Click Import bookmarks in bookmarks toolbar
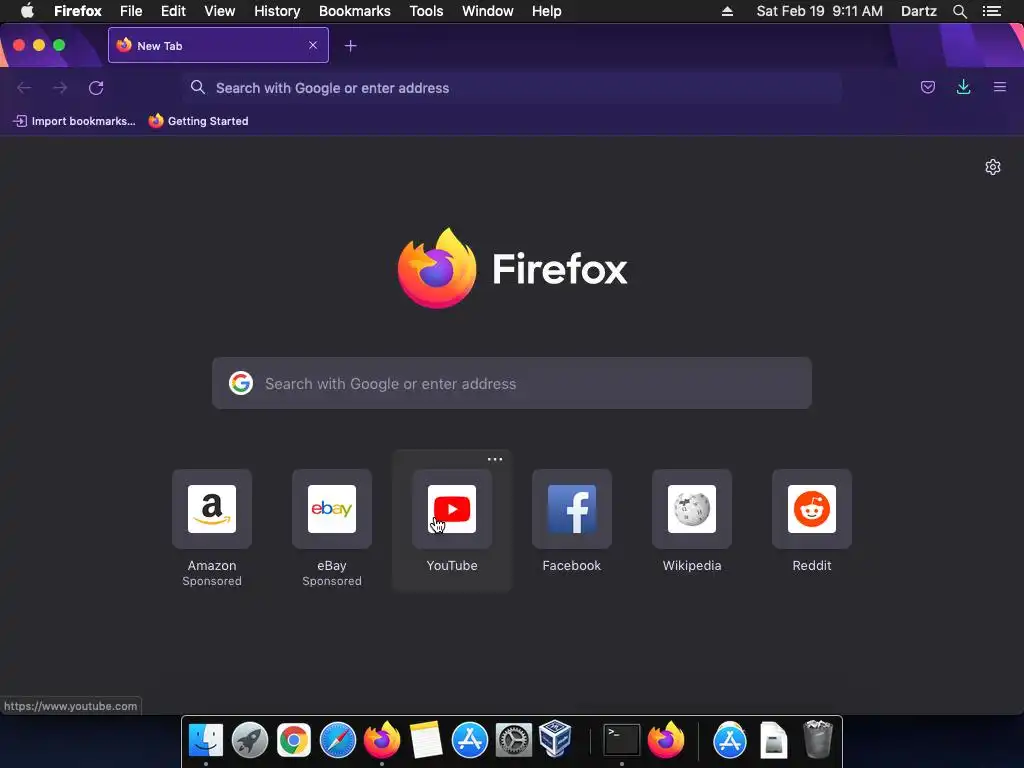Screen dimensions: 1024x768 (74, 121)
